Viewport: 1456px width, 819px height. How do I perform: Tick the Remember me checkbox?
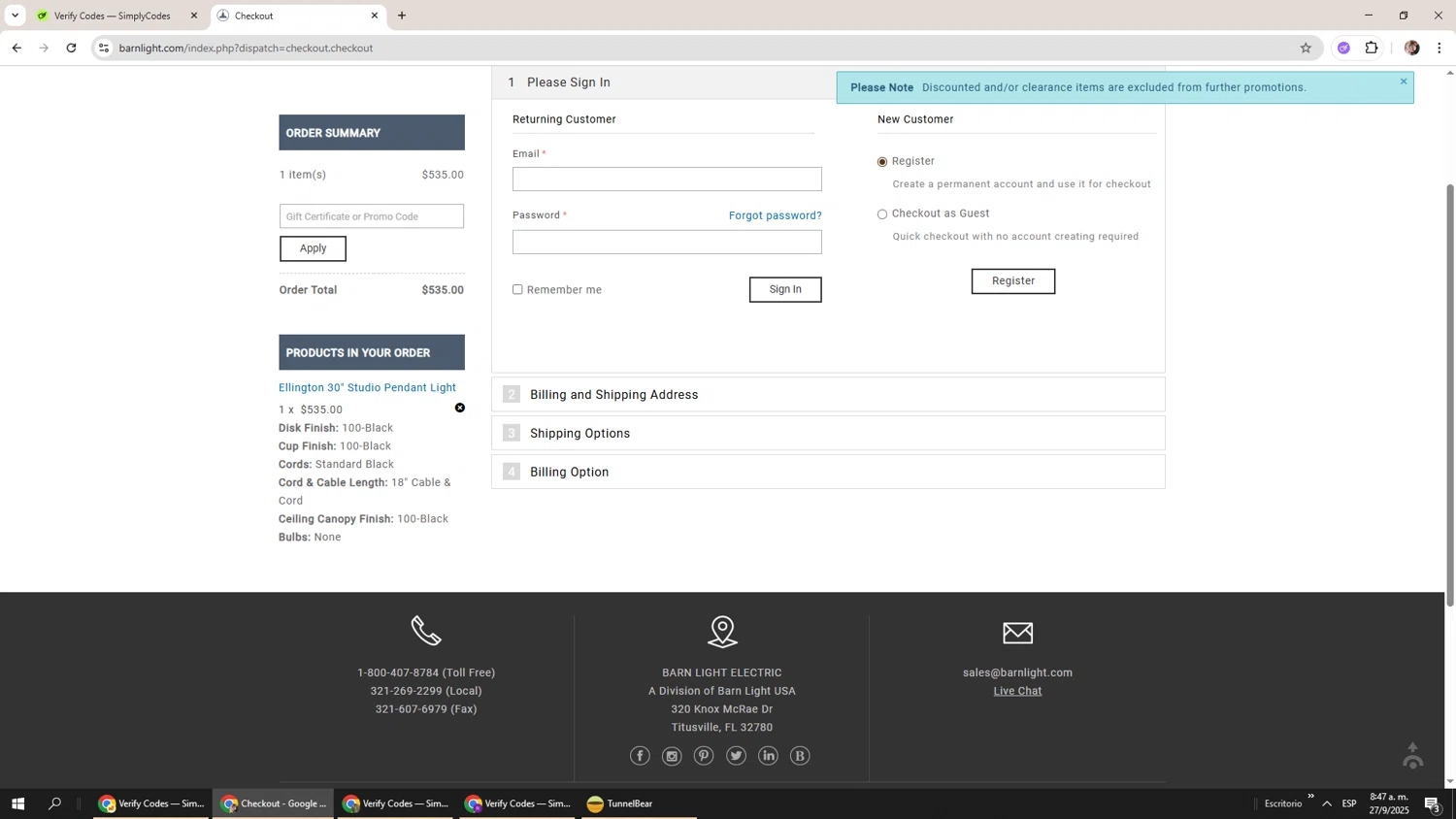[517, 289]
